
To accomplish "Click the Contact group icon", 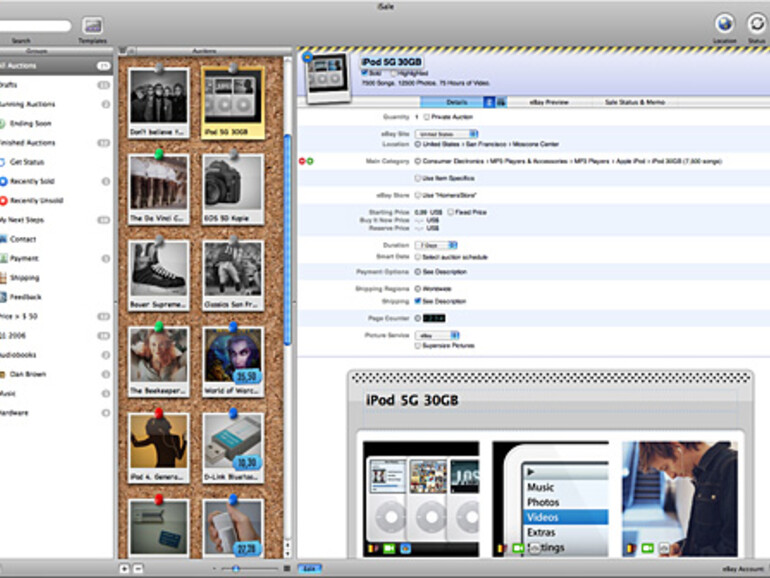I will click(3, 239).
